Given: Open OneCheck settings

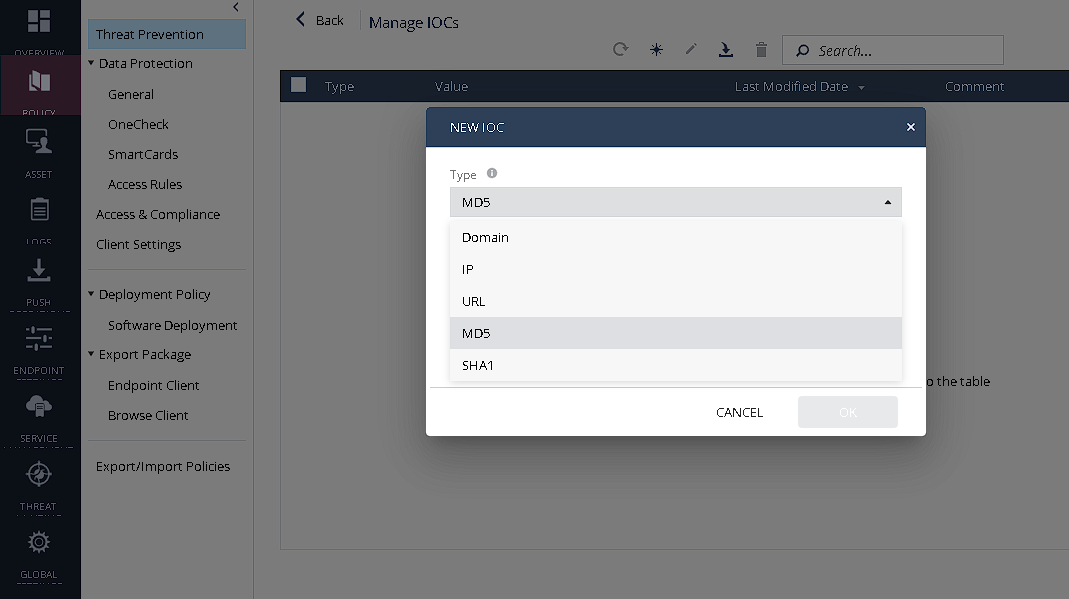Looking at the screenshot, I should pyautogui.click(x=138, y=124).
